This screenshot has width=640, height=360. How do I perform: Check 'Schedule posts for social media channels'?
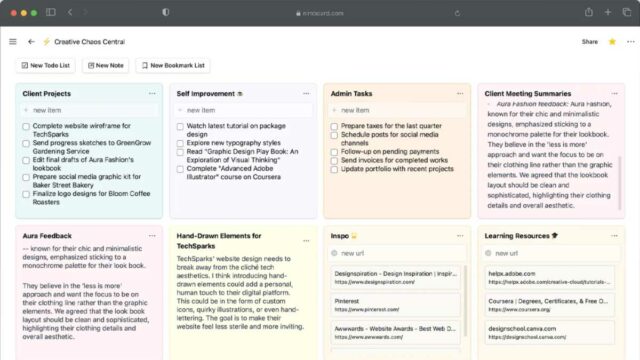[x=334, y=135]
